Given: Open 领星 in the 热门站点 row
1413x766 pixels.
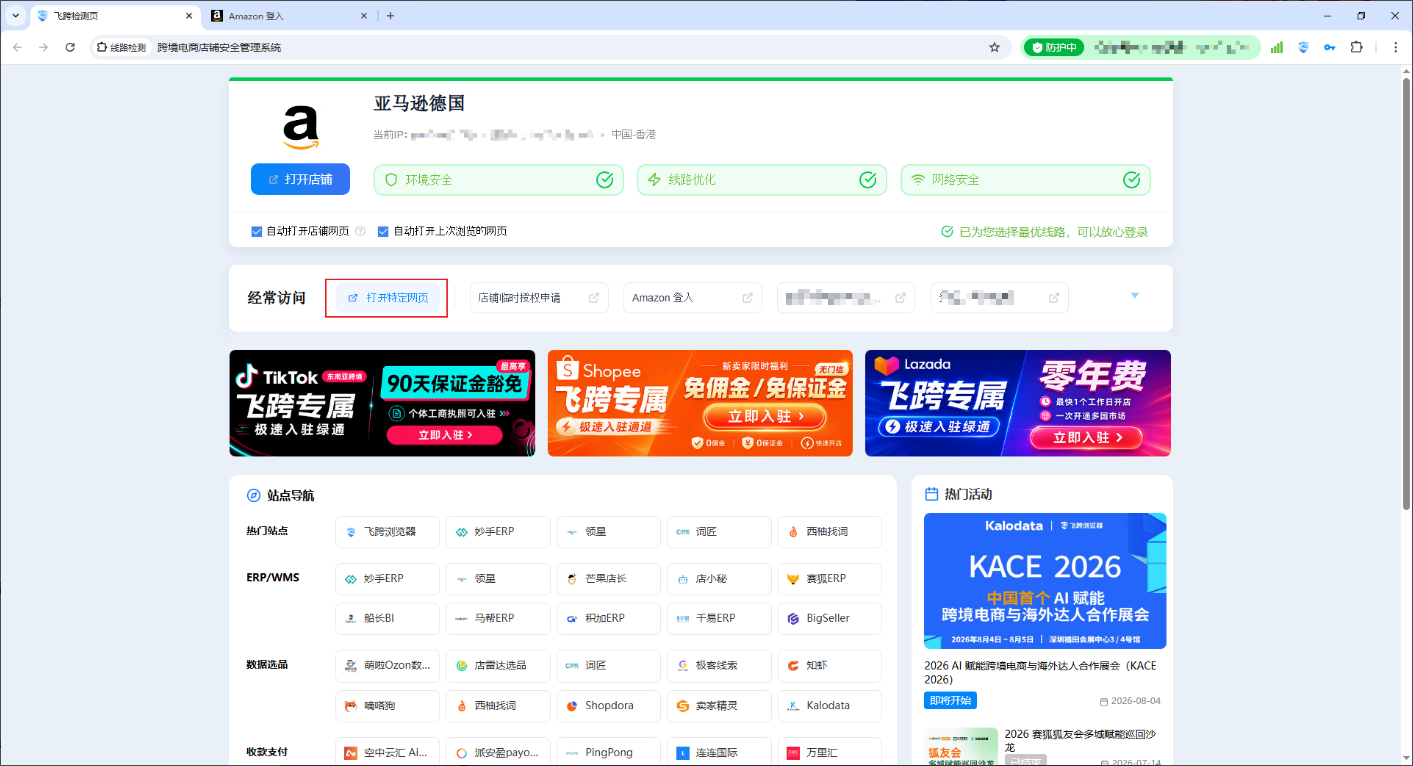Looking at the screenshot, I should [609, 532].
